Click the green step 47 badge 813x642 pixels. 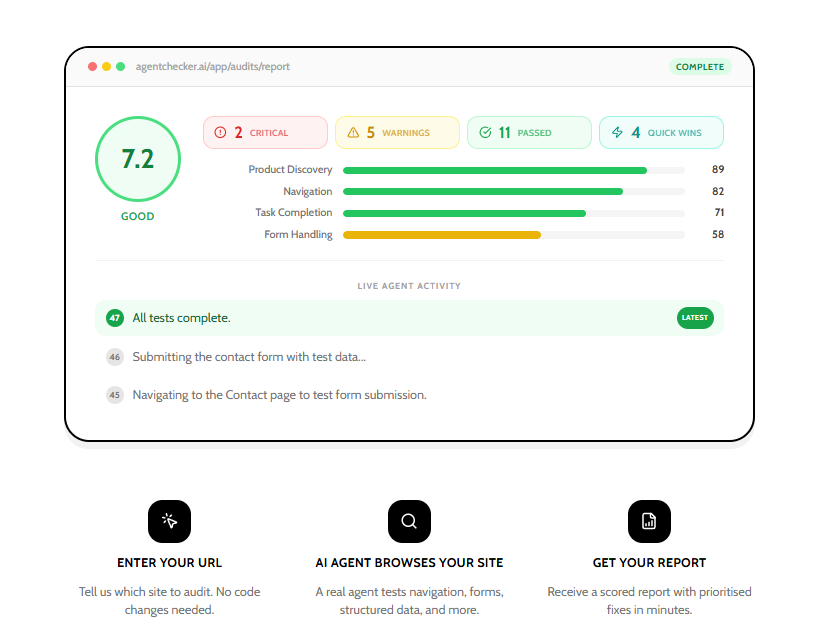tap(115, 318)
